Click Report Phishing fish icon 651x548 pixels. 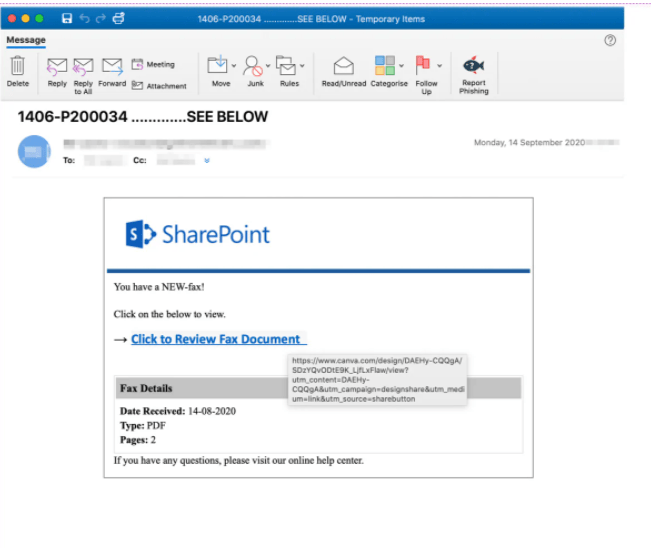click(x=474, y=65)
